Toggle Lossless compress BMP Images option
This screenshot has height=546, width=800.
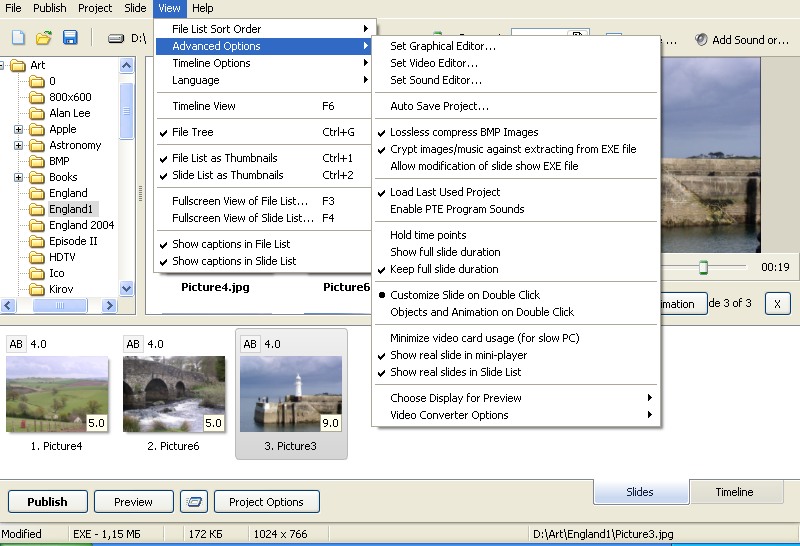(x=464, y=132)
